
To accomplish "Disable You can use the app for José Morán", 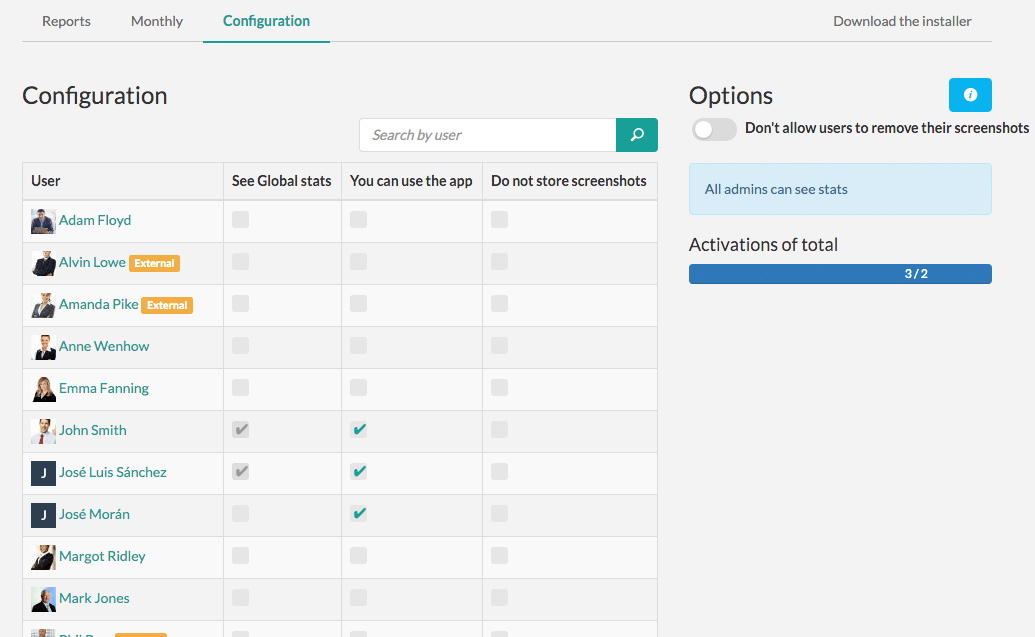I will point(358,514).
